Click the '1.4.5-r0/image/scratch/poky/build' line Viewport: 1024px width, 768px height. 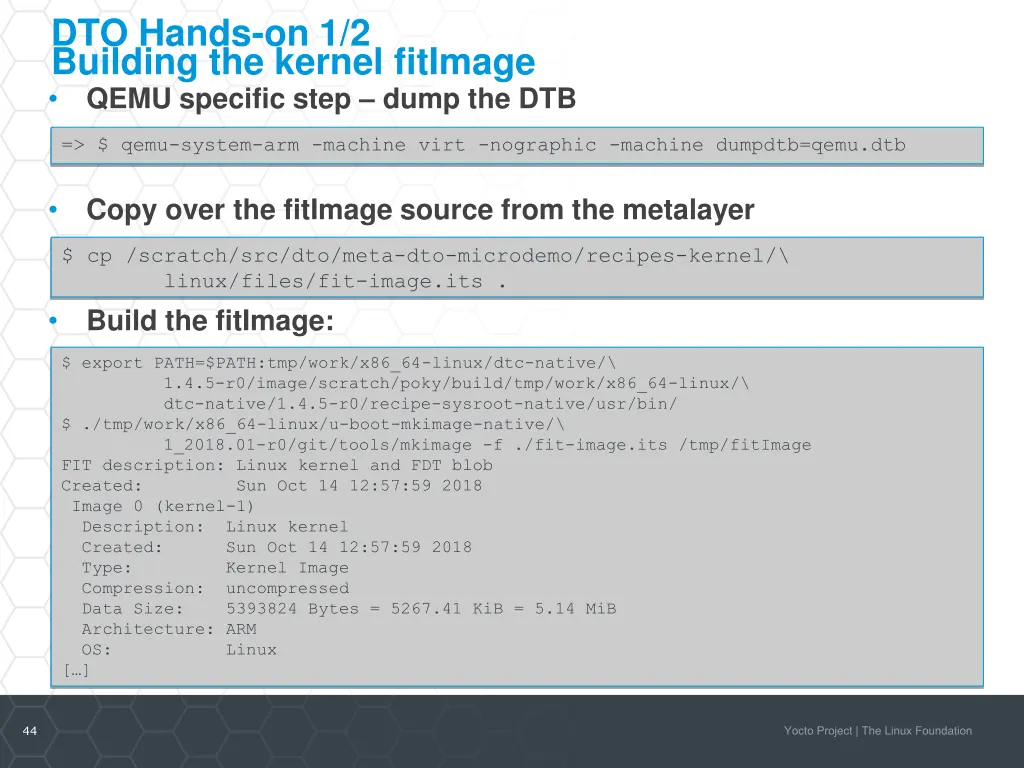[x=456, y=383]
